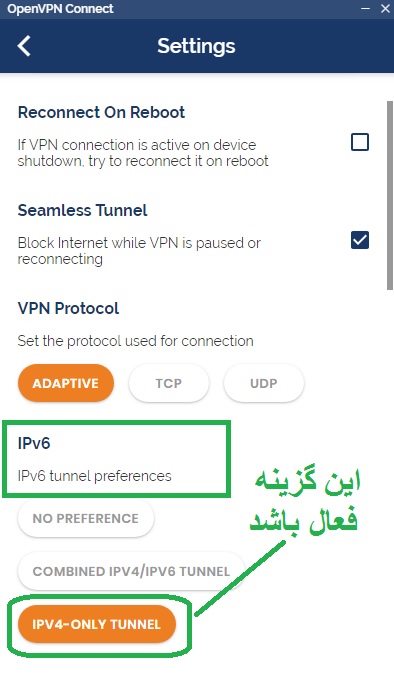Close the OpenVPN Connect window
Image resolution: width=394 pixels, height=678 pixels.
[385, 8]
